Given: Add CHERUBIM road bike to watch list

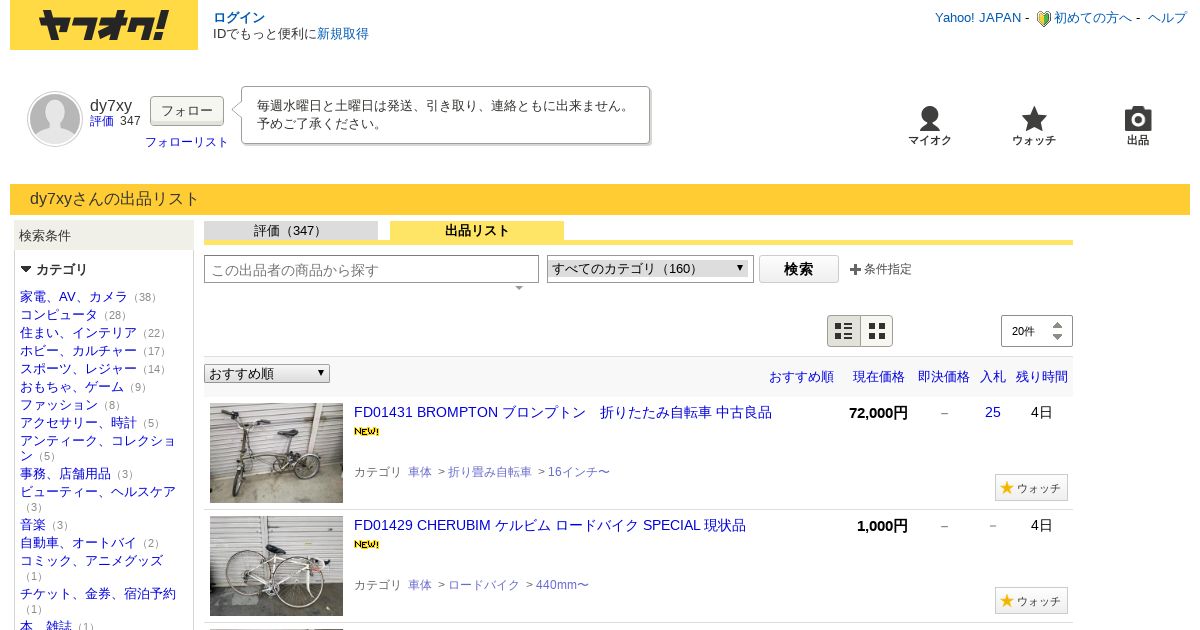Looking at the screenshot, I should (1031, 601).
